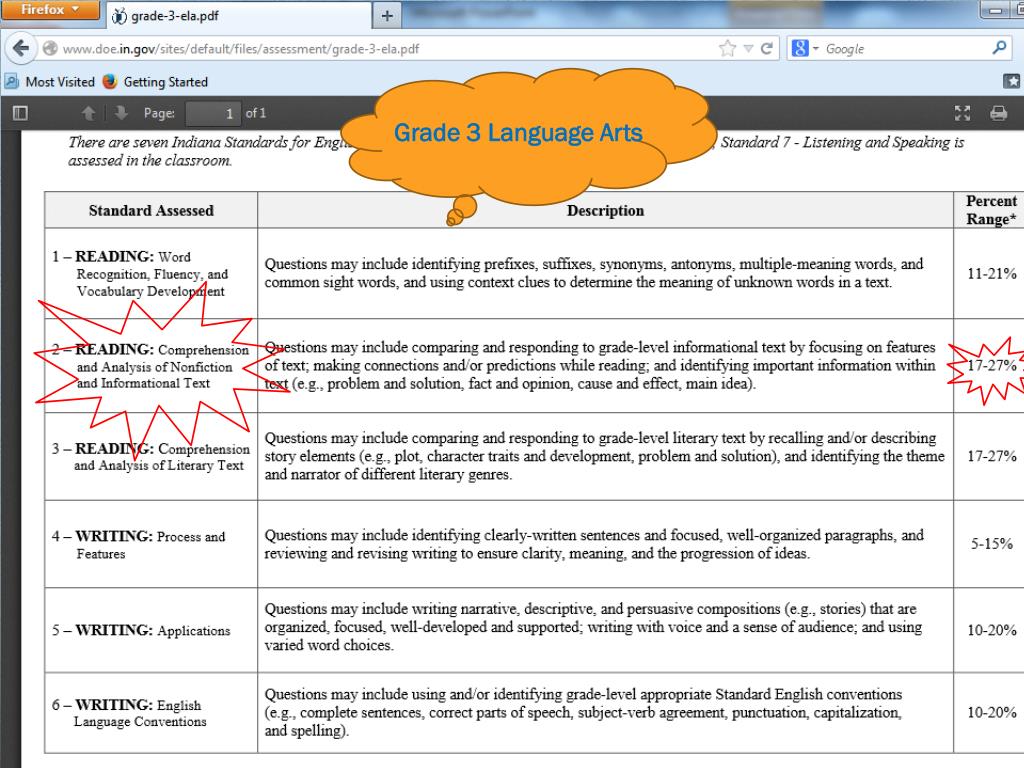The width and height of the screenshot is (1024, 768).
Task: Go to previous PDF page arrow
Action: click(88, 113)
